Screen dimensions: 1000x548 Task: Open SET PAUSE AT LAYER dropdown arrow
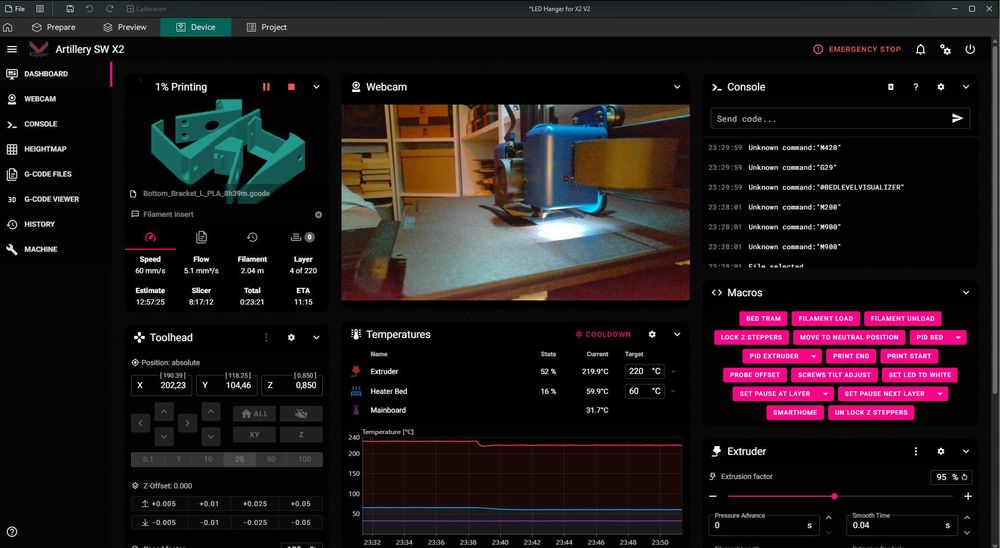point(825,394)
